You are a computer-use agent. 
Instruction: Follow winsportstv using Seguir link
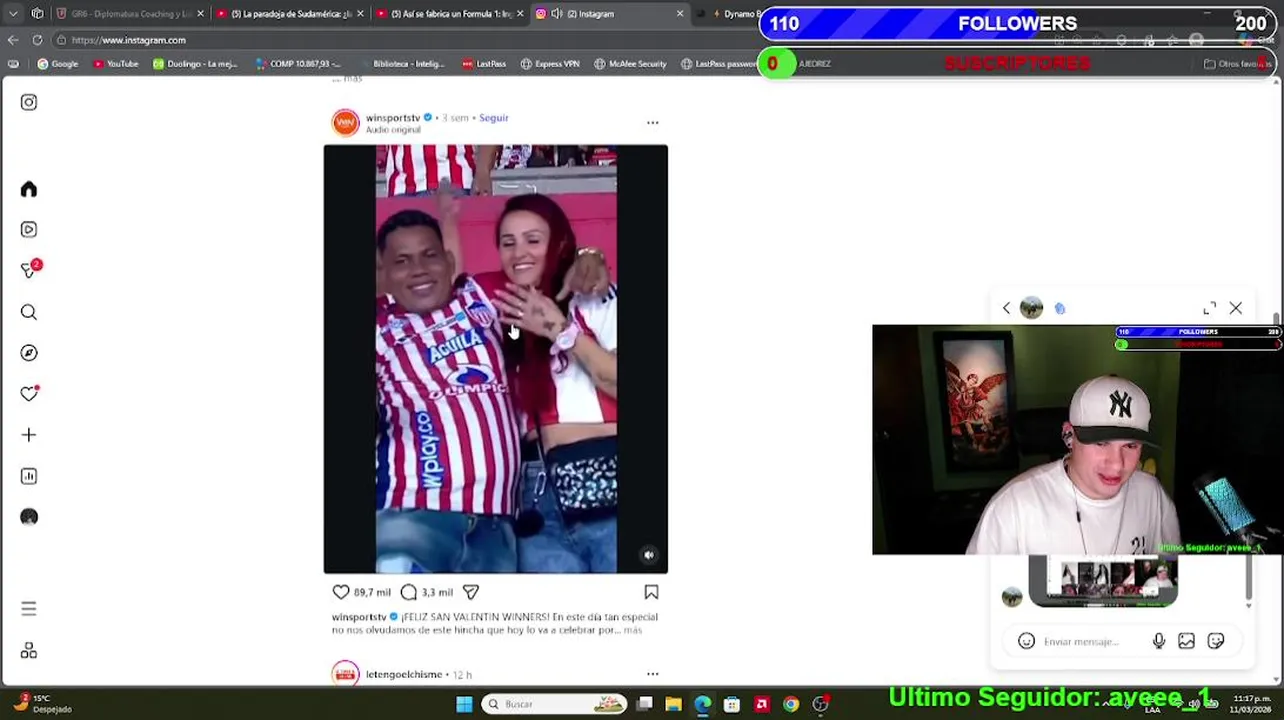coord(494,118)
